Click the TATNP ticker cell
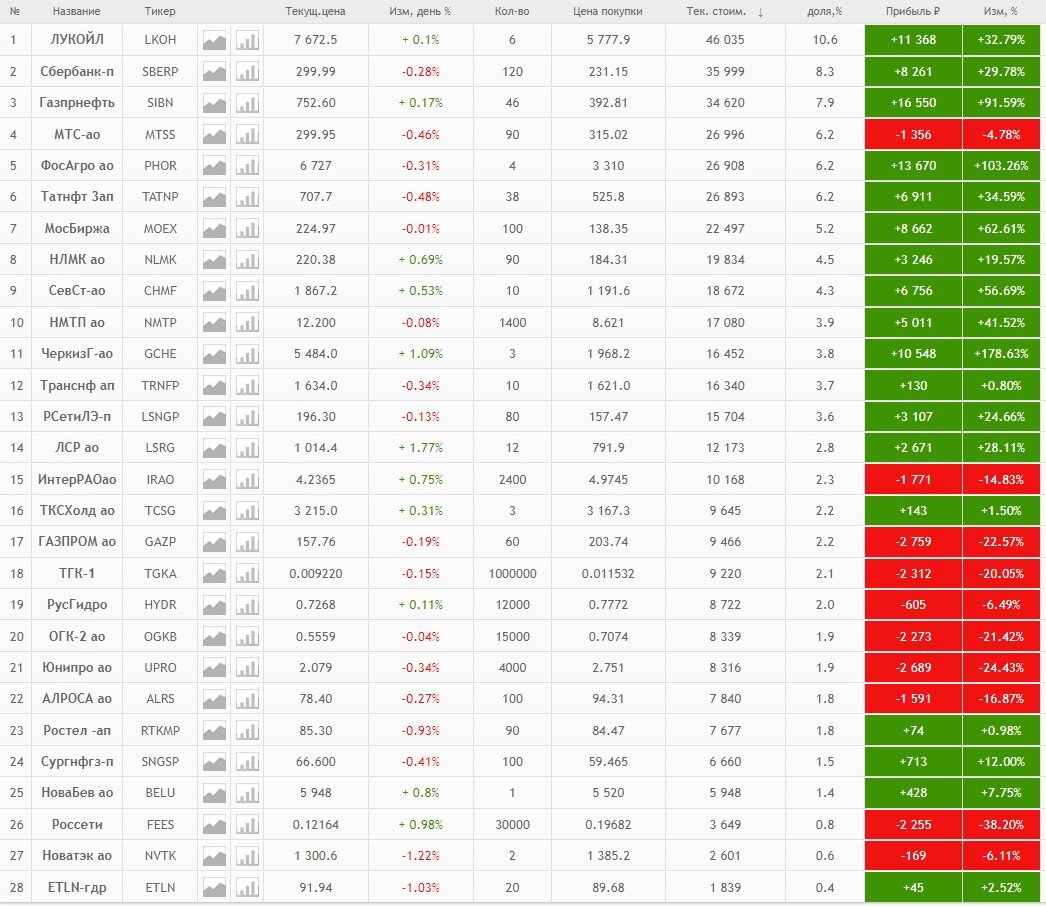The height and width of the screenshot is (907, 1046). 160,197
